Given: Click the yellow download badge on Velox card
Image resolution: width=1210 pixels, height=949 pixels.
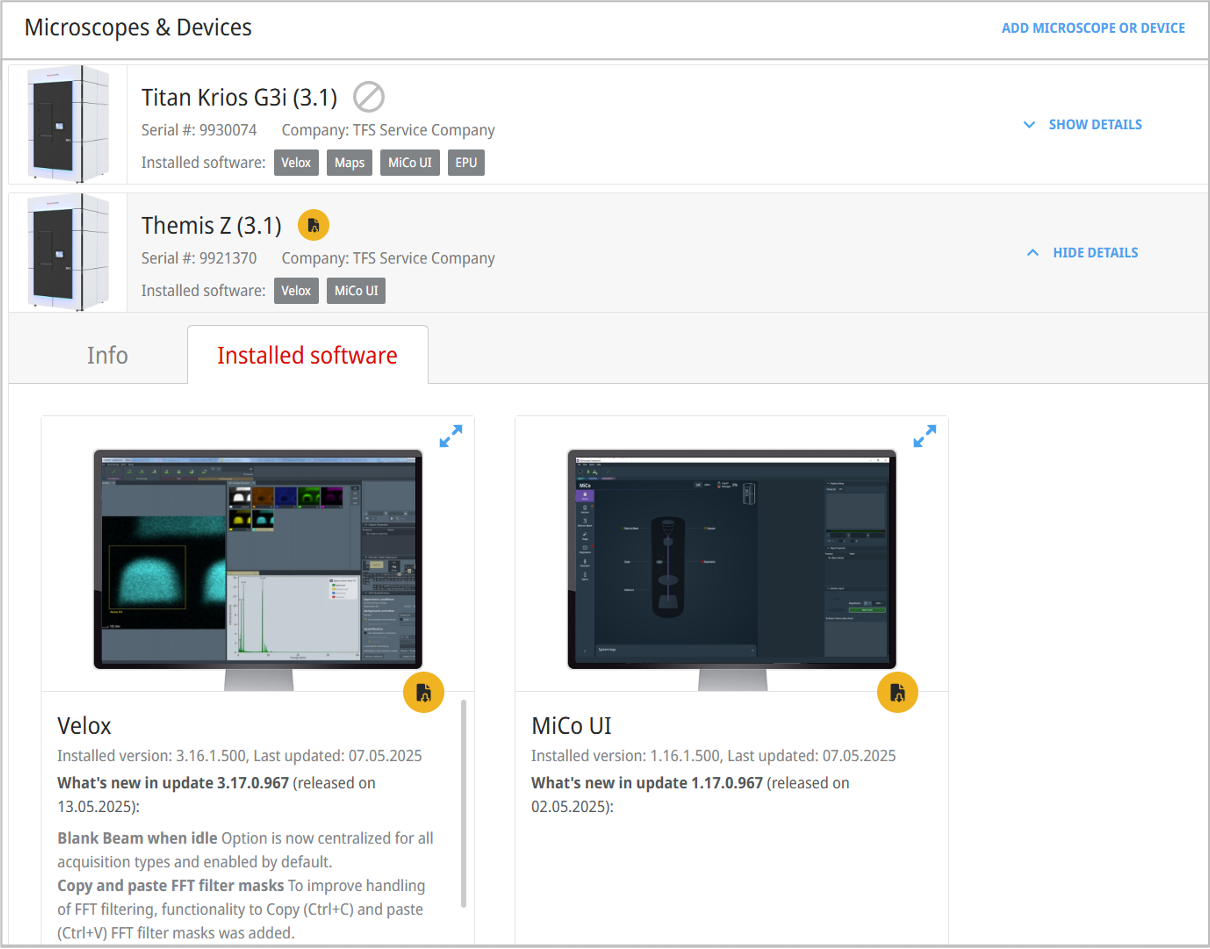Looking at the screenshot, I should click(x=424, y=692).
